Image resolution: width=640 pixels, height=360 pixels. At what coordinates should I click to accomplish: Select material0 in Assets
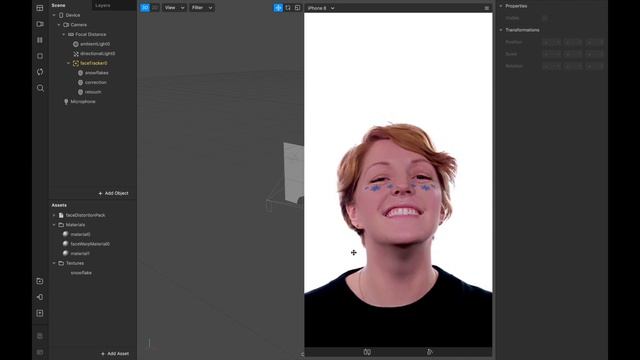coord(80,234)
